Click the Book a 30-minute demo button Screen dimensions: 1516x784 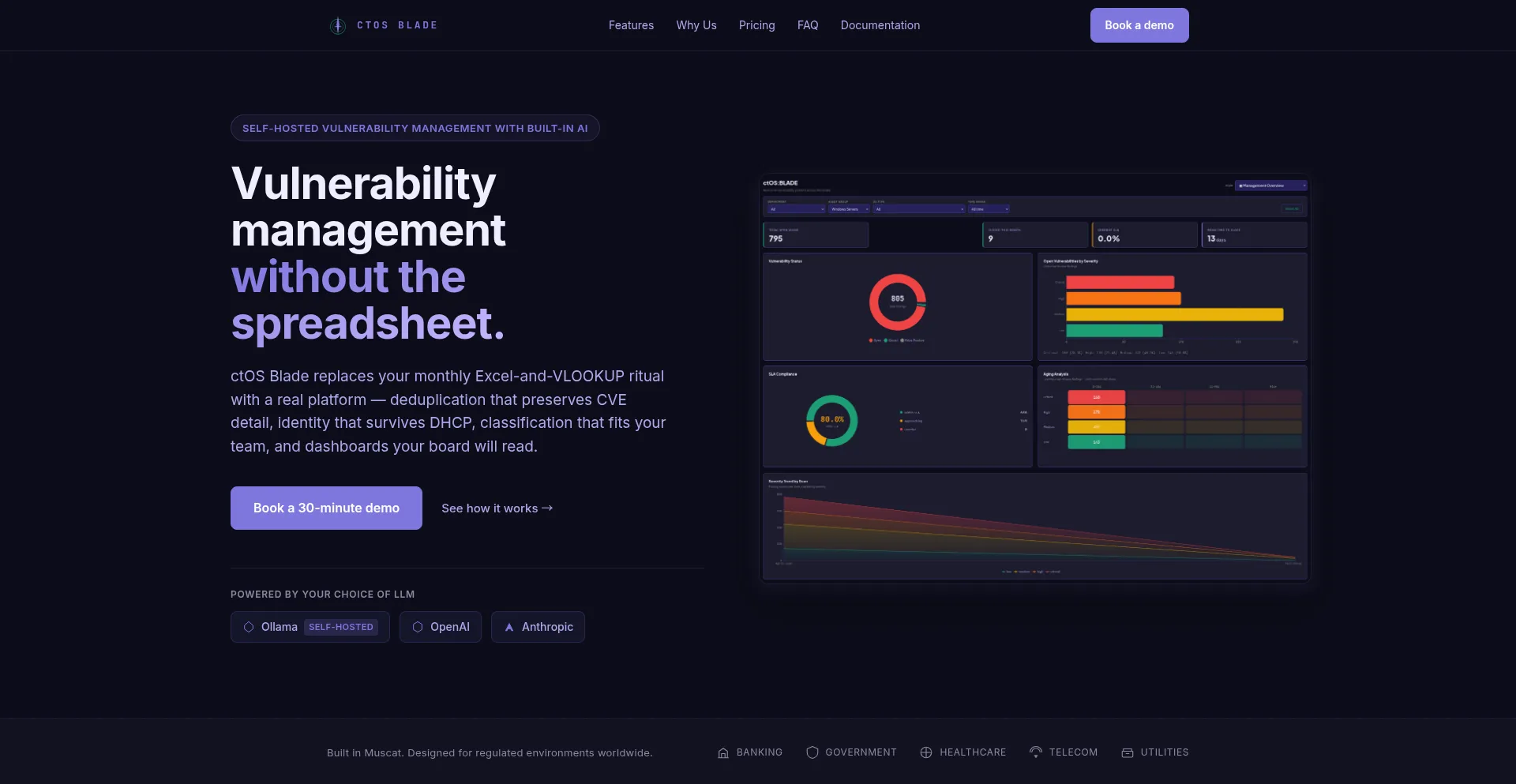(326, 508)
